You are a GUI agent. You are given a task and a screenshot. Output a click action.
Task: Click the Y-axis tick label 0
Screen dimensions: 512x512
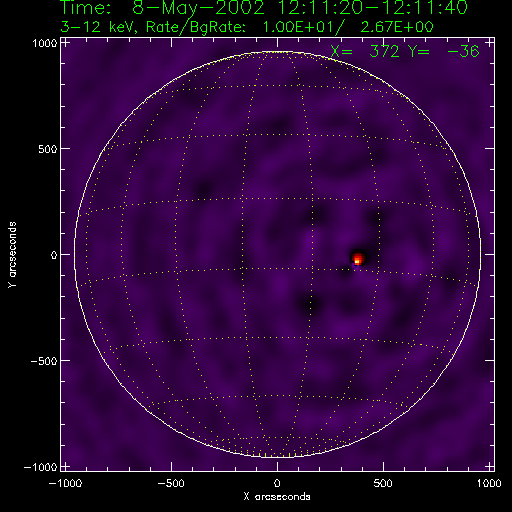click(54, 255)
